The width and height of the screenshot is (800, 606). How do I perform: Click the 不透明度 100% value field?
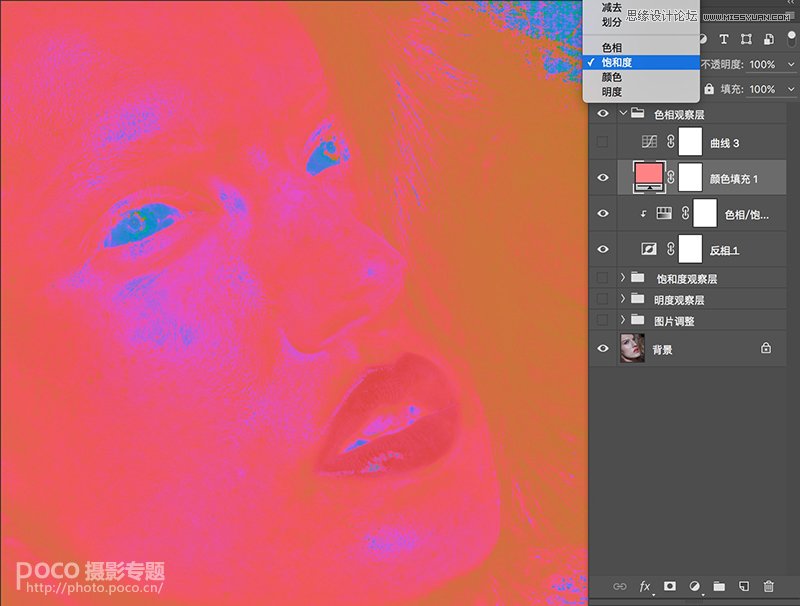pyautogui.click(x=763, y=64)
